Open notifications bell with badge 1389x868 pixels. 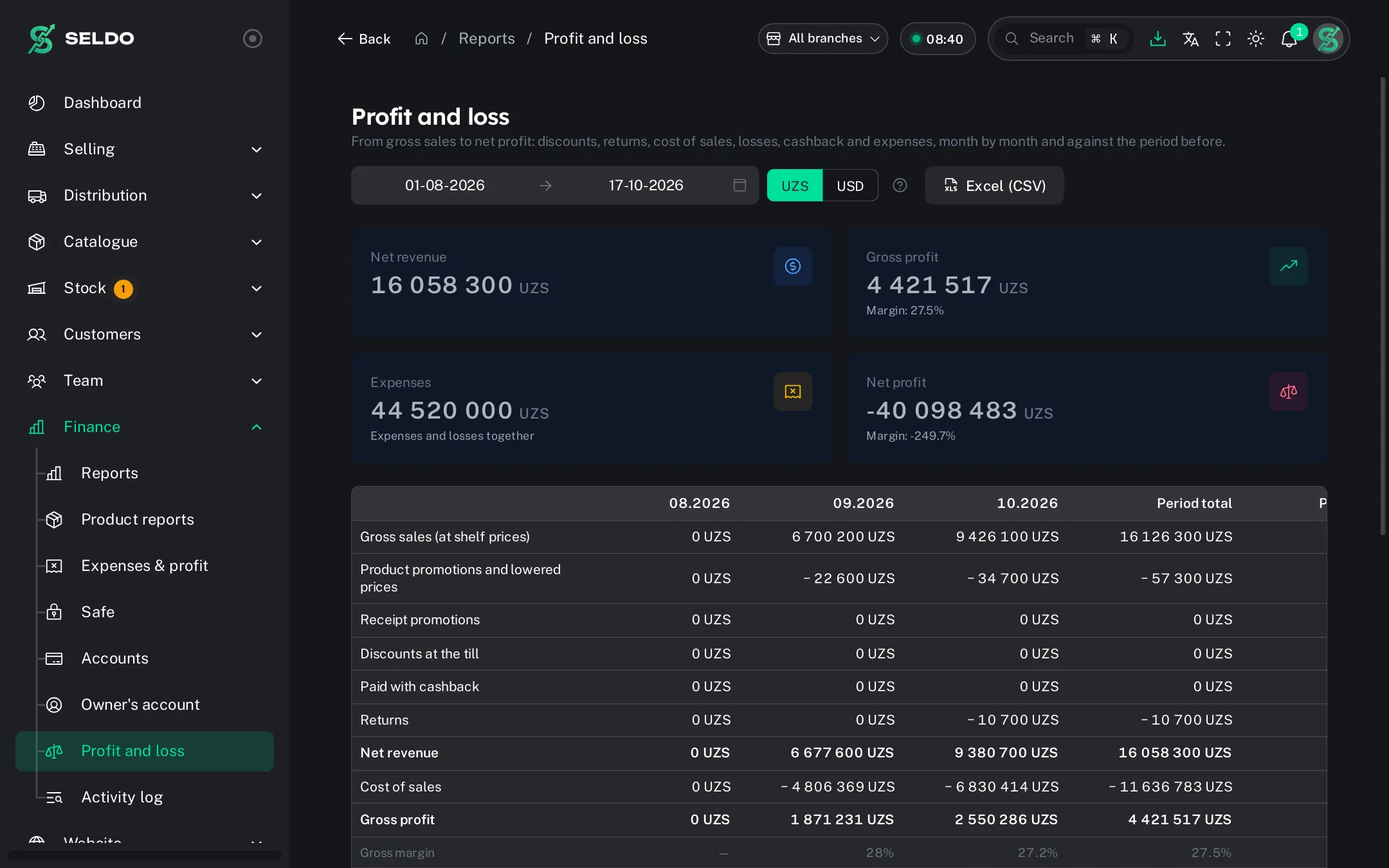1289,39
